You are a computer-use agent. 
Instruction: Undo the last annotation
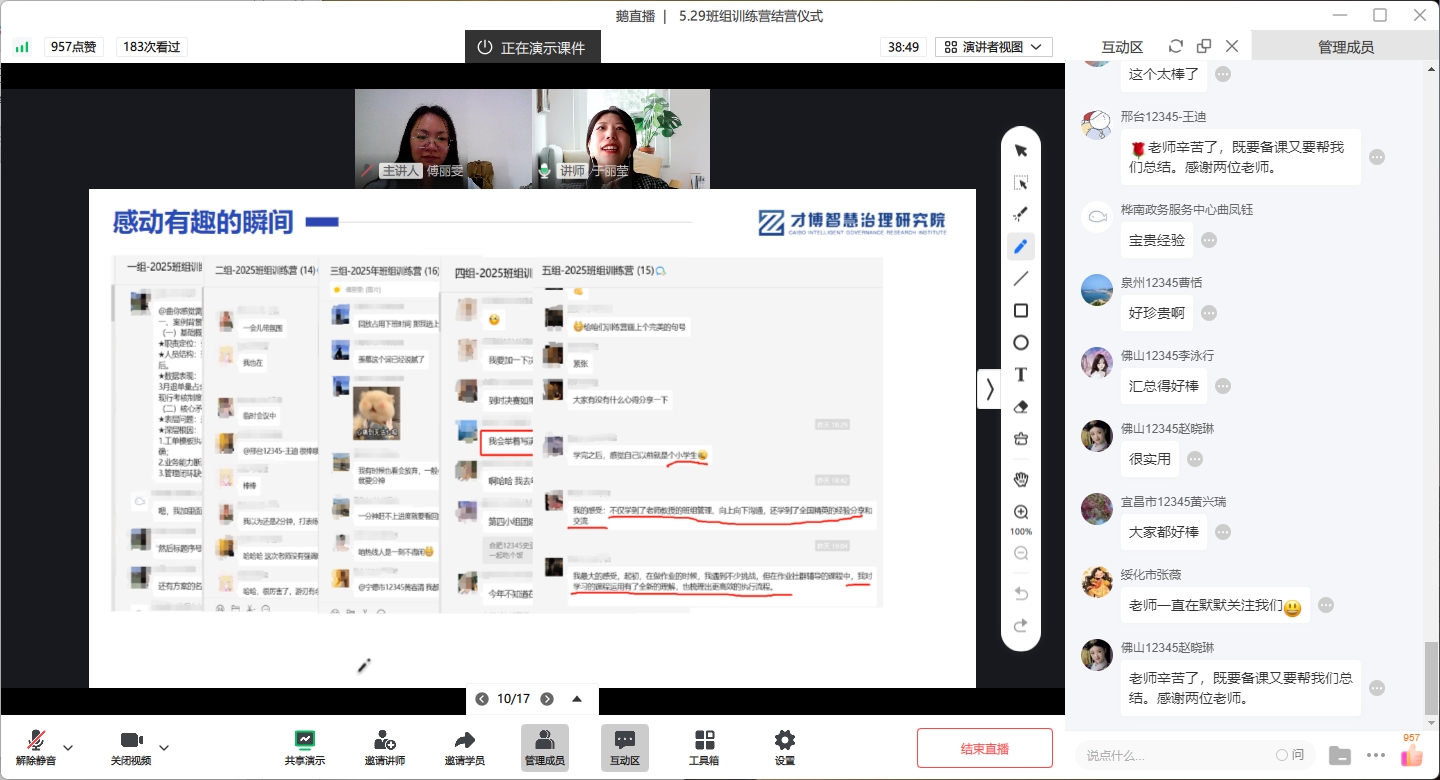coord(1021,594)
